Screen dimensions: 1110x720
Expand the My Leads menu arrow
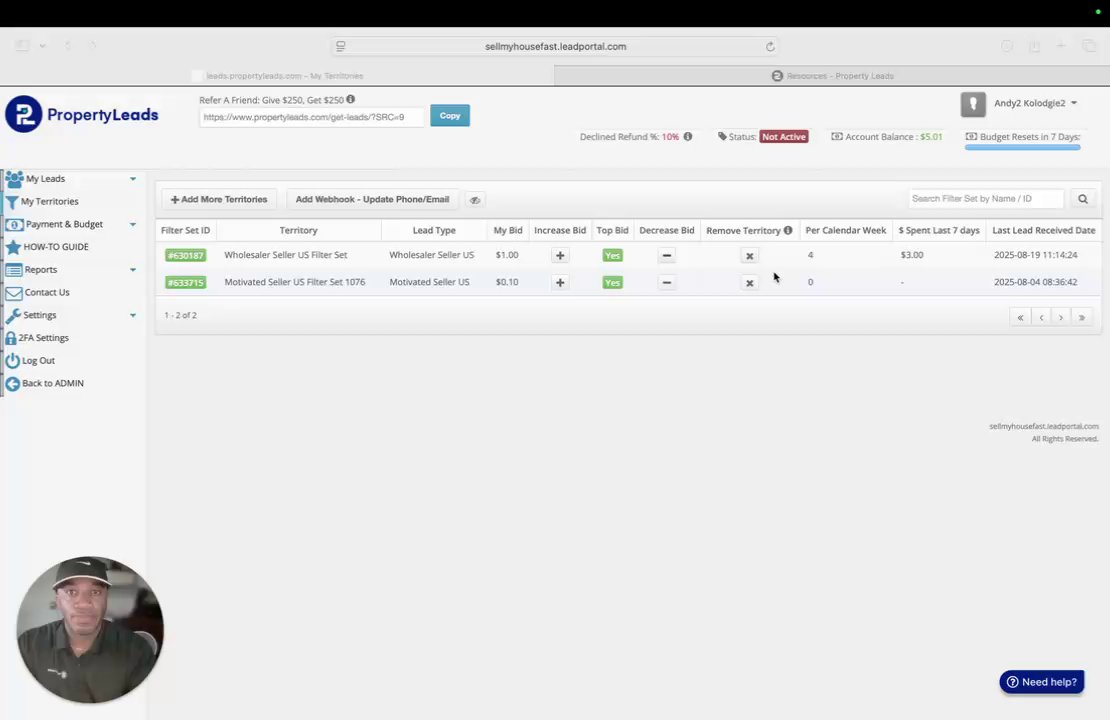[132, 179]
